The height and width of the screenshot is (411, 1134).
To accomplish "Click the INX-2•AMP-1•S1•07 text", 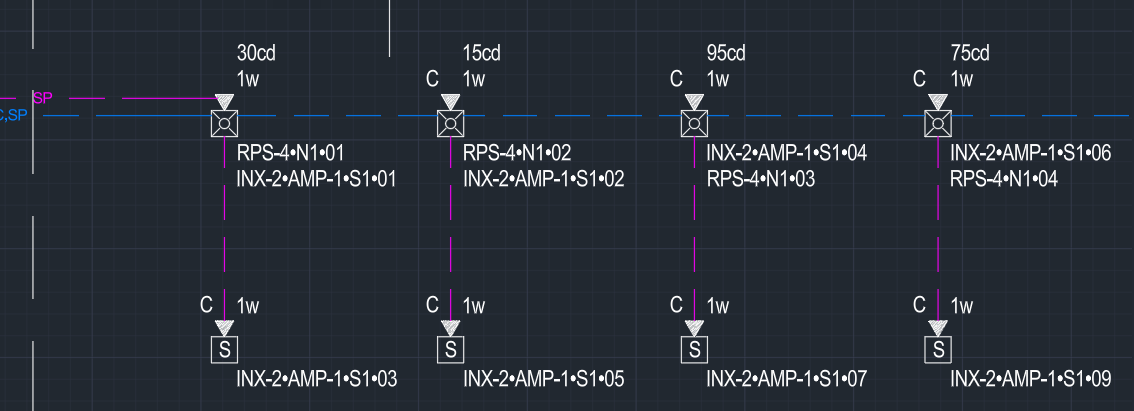I will 787,378.
